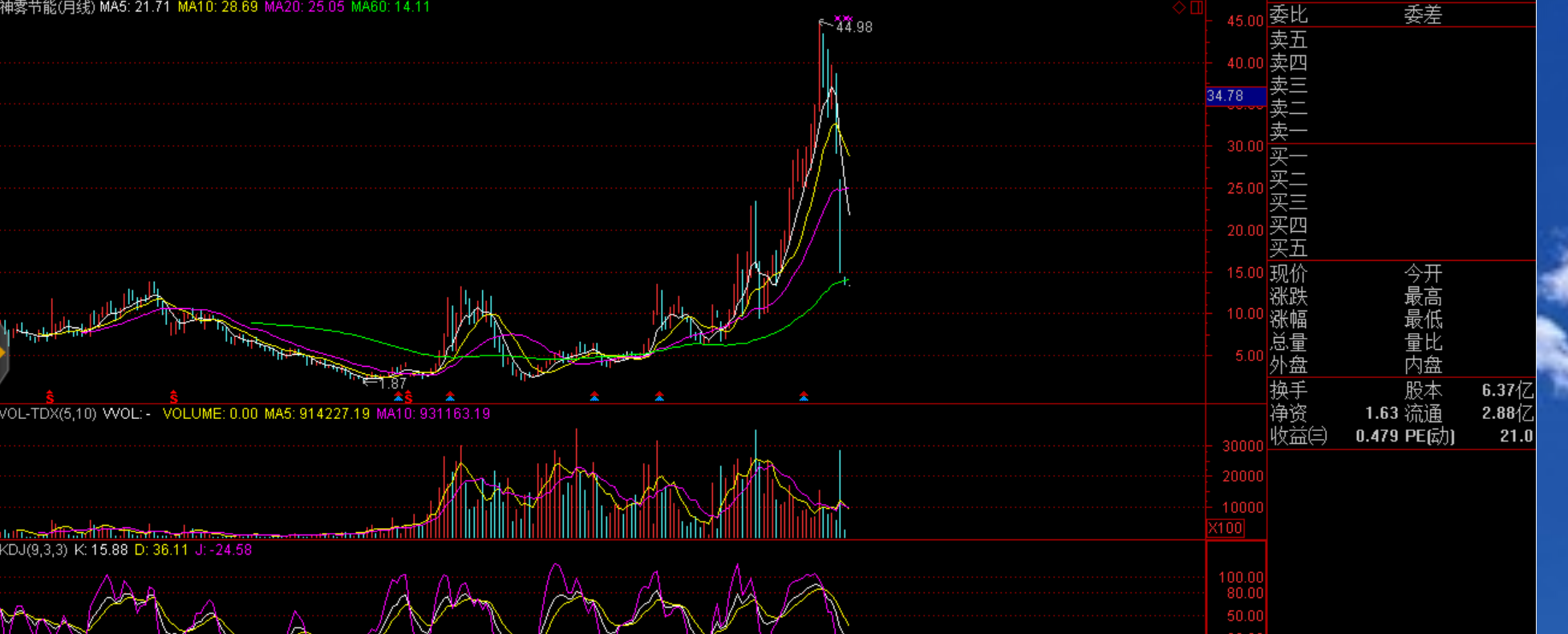Click the 净资 value 1.63
Viewport: 1568px width, 634px height.
click(x=1381, y=413)
